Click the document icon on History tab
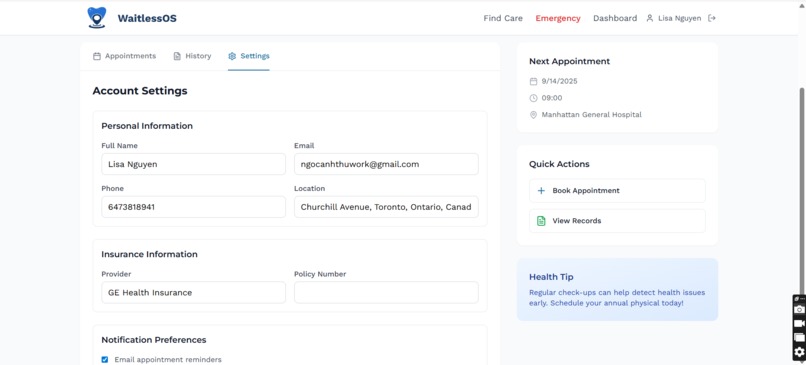 [177, 56]
